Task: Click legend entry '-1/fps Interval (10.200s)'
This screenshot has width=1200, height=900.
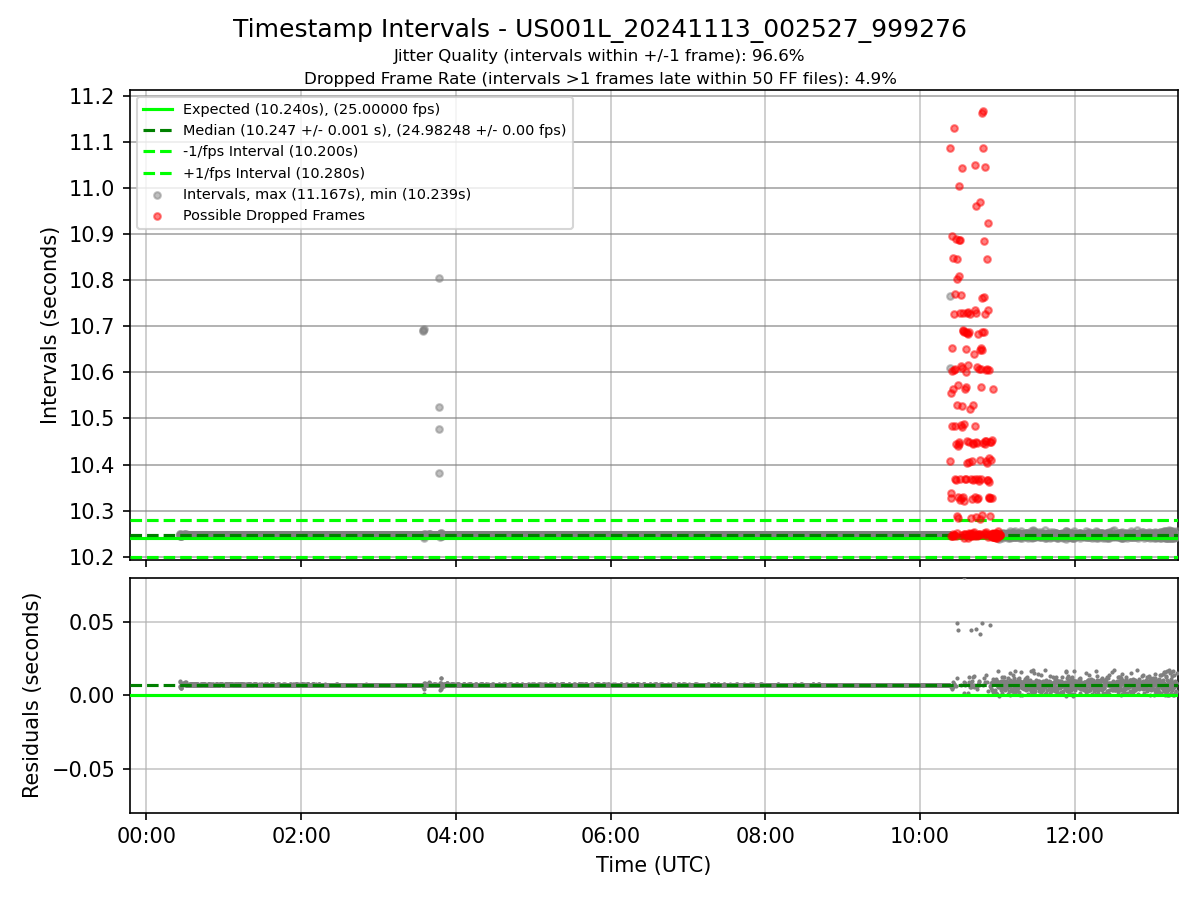Action: pos(270,151)
